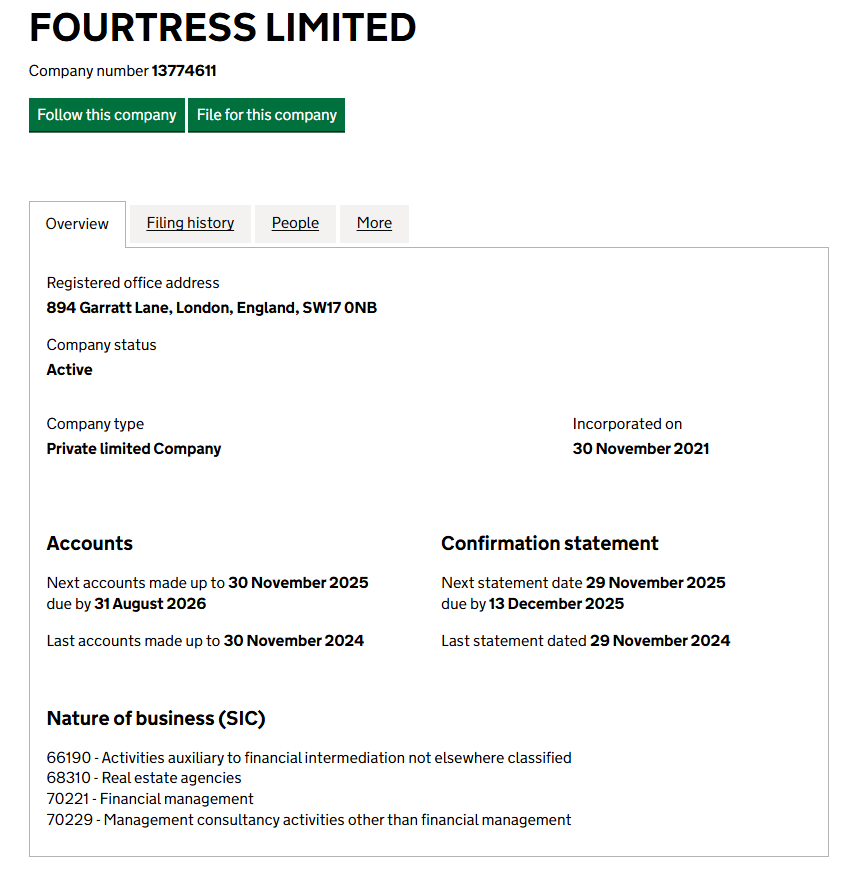Click the incorporation date 30 November 2021
854x870 pixels.
[641, 448]
